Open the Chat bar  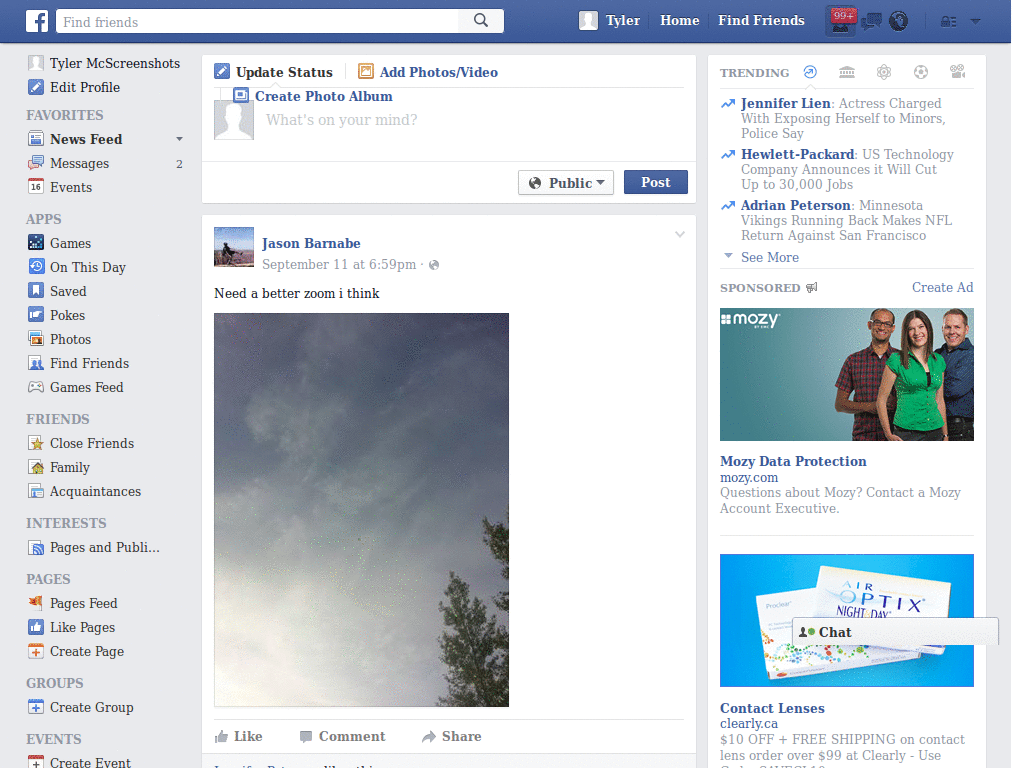click(895, 632)
